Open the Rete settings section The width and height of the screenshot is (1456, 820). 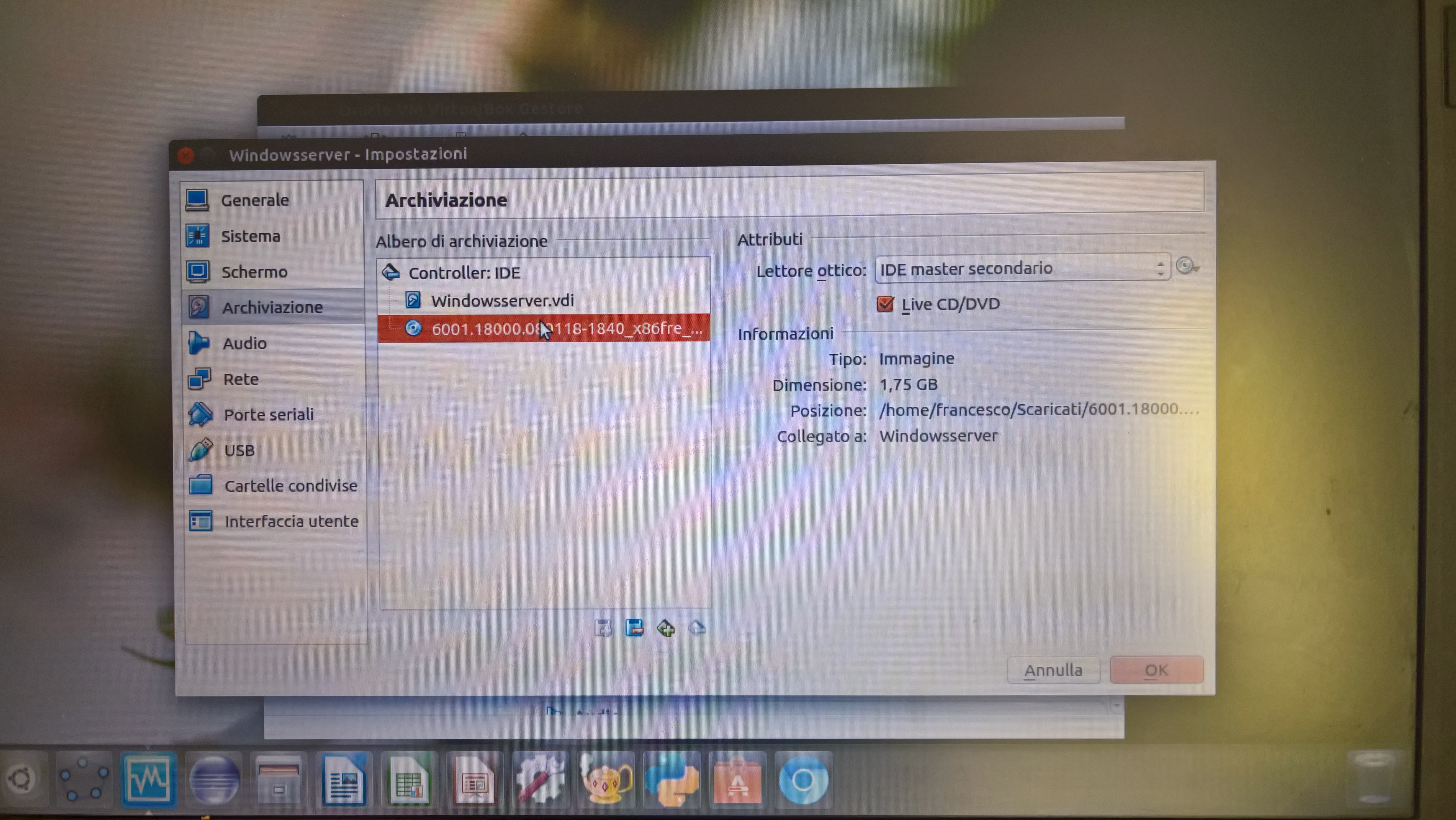click(273, 379)
